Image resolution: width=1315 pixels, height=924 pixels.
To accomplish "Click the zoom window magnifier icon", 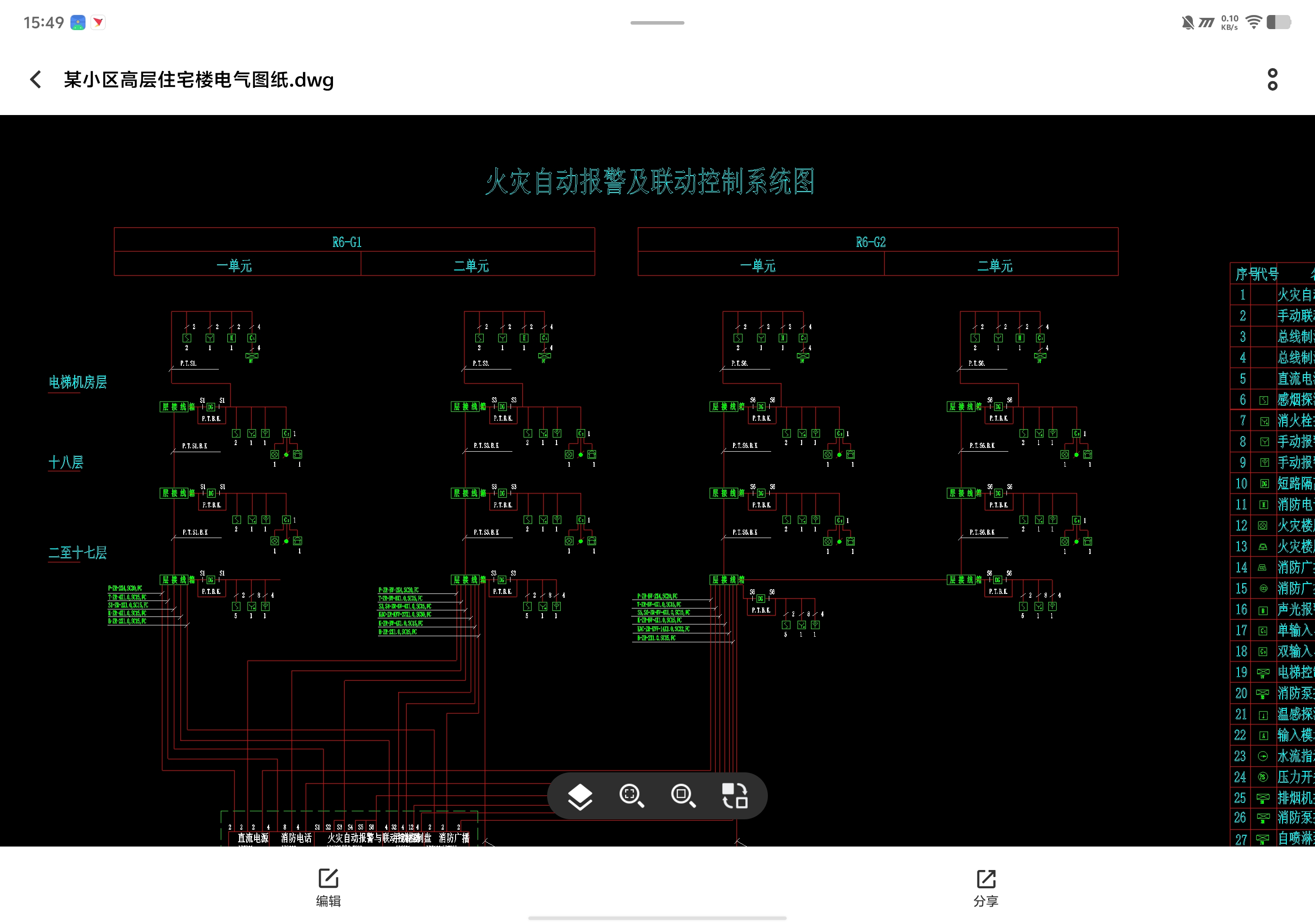I will (x=683, y=796).
